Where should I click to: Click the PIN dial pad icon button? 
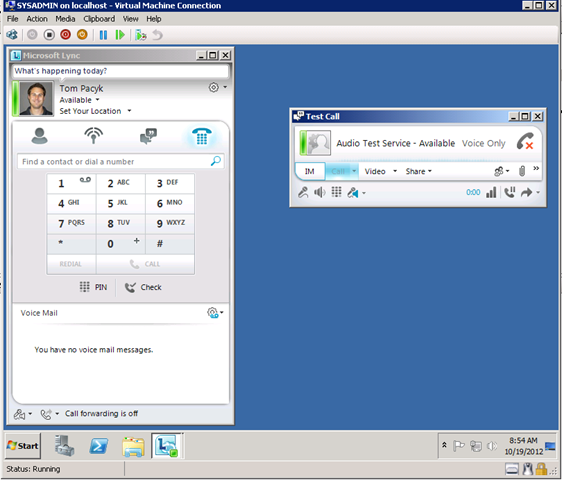point(93,287)
